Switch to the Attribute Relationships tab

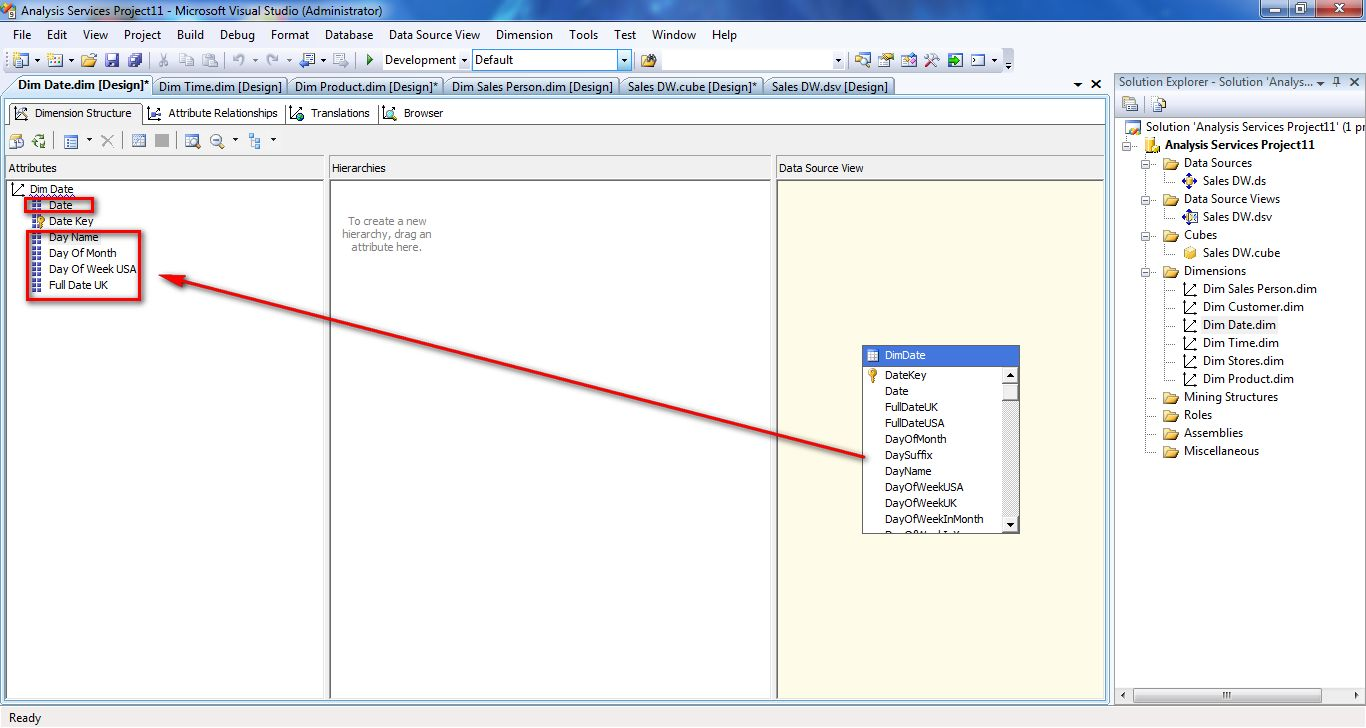click(213, 113)
